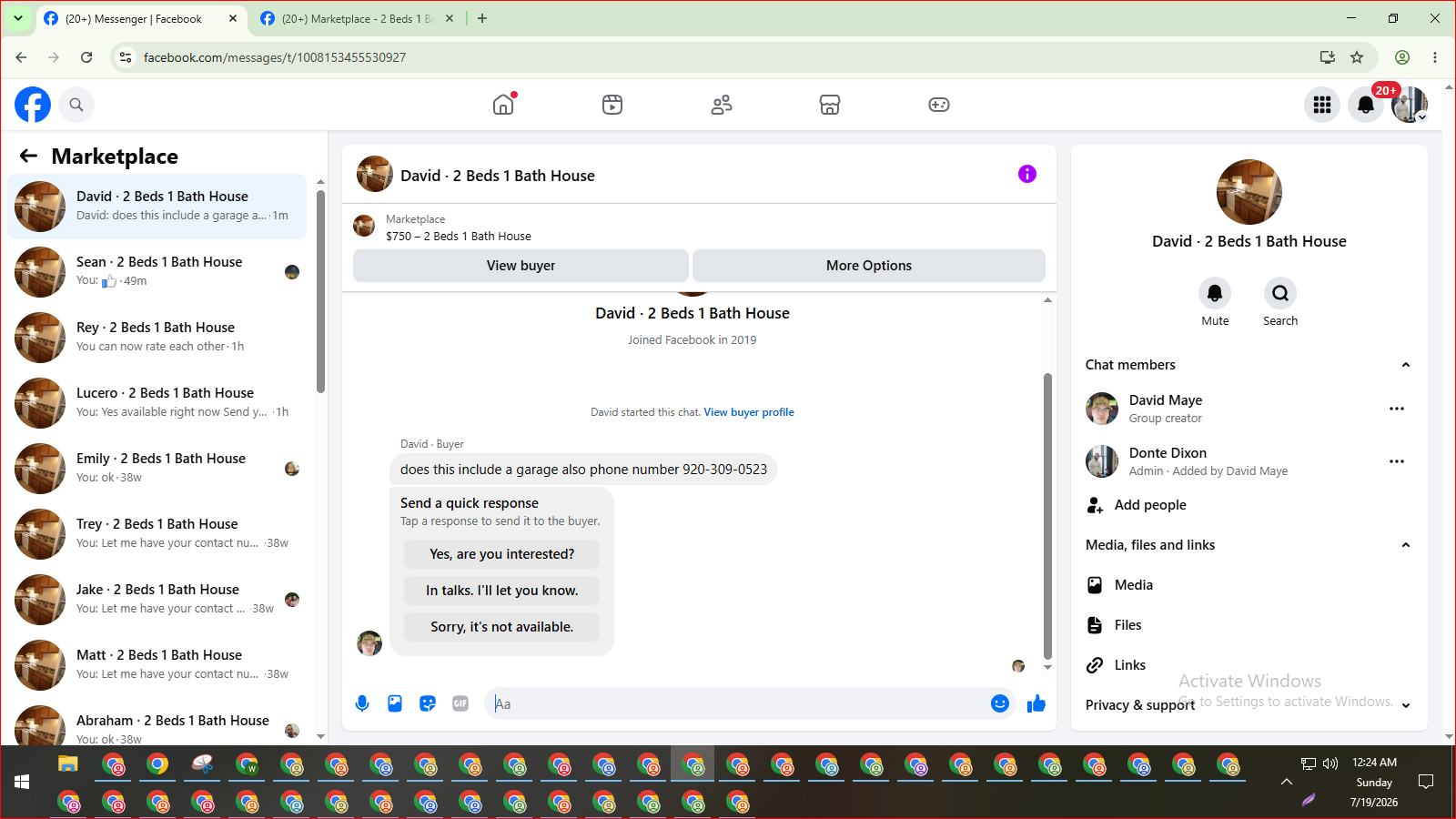The height and width of the screenshot is (819, 1456).
Task: Open the tab search dropdown arrow
Action: point(17,18)
